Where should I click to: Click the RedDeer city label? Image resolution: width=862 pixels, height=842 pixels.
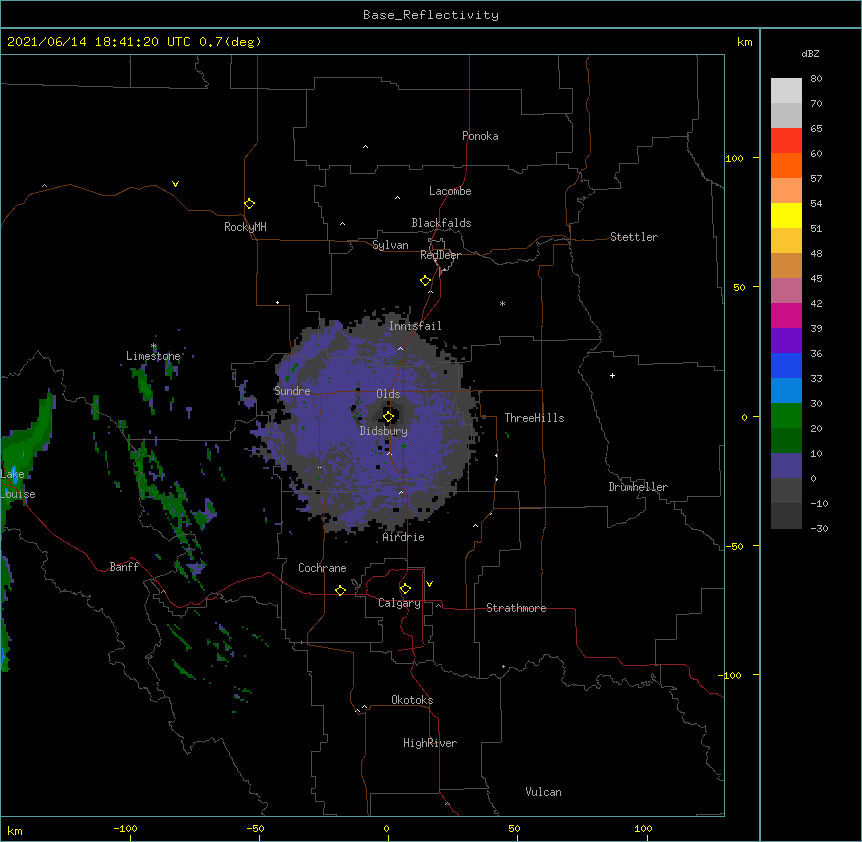coord(440,255)
